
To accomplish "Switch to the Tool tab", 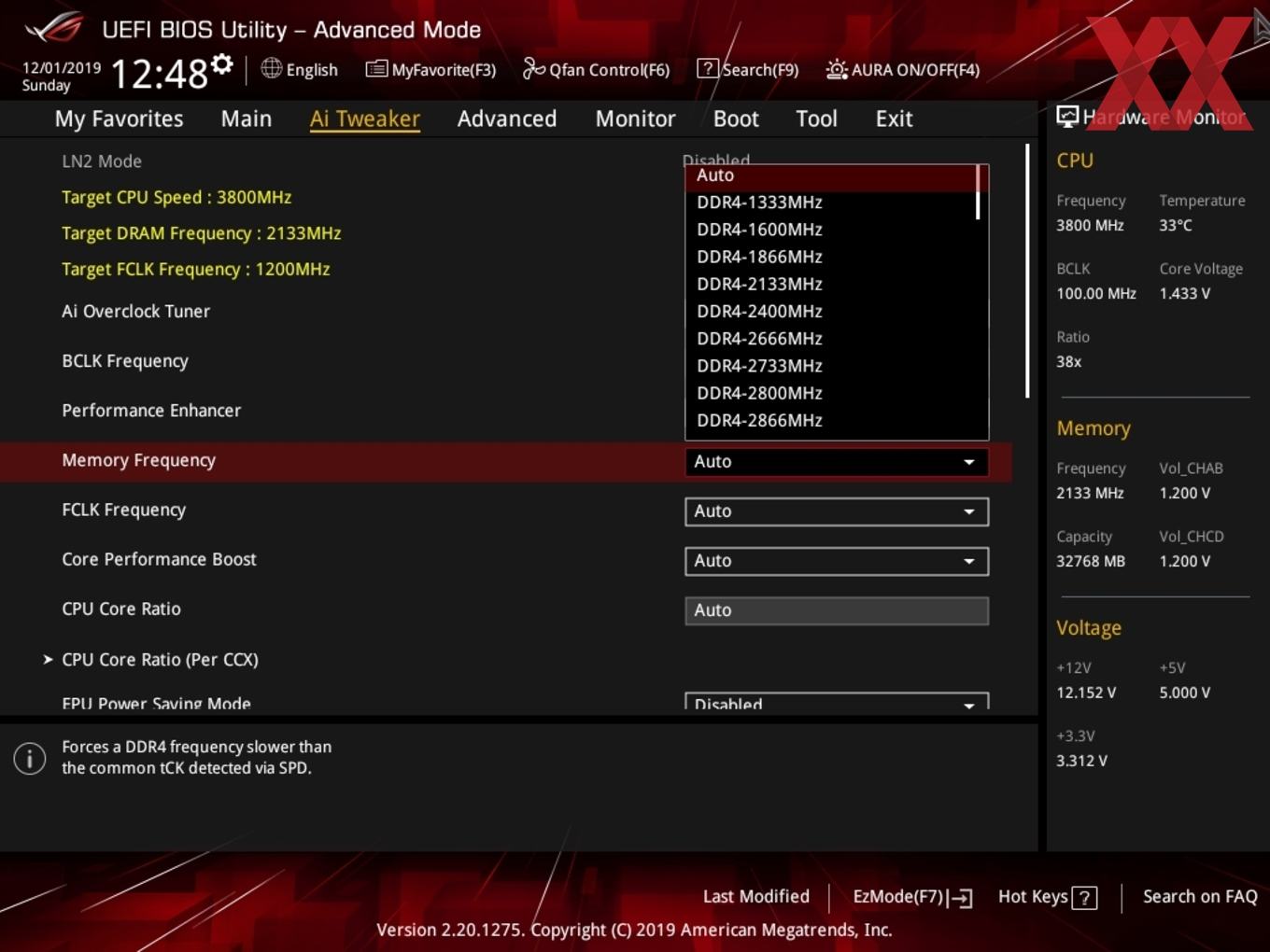I will [x=816, y=119].
